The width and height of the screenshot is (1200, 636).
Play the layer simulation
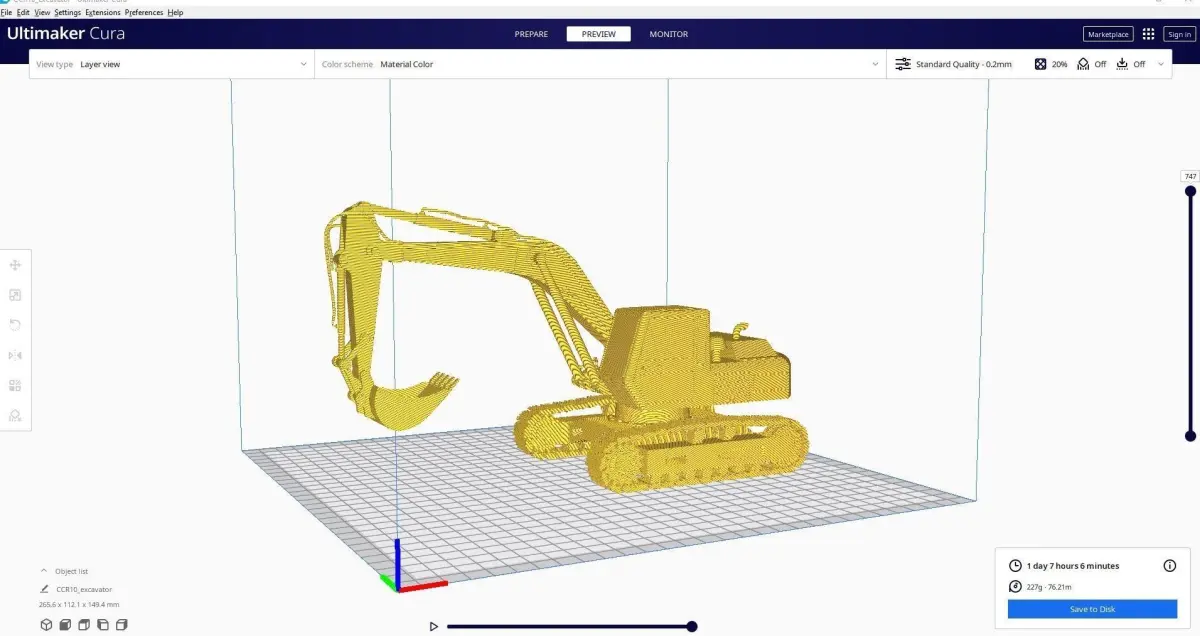(433, 627)
